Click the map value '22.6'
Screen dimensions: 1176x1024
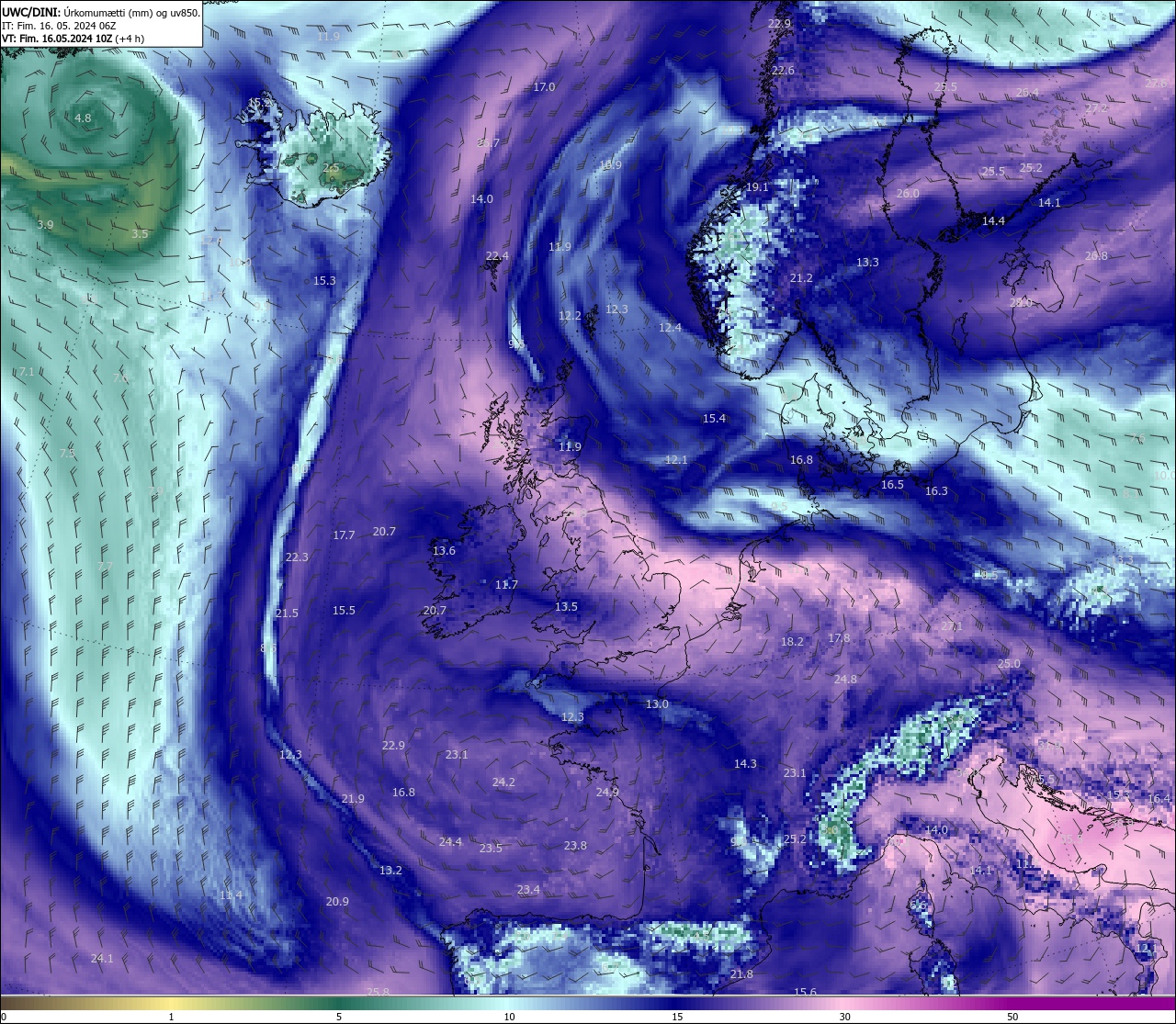tap(783, 70)
